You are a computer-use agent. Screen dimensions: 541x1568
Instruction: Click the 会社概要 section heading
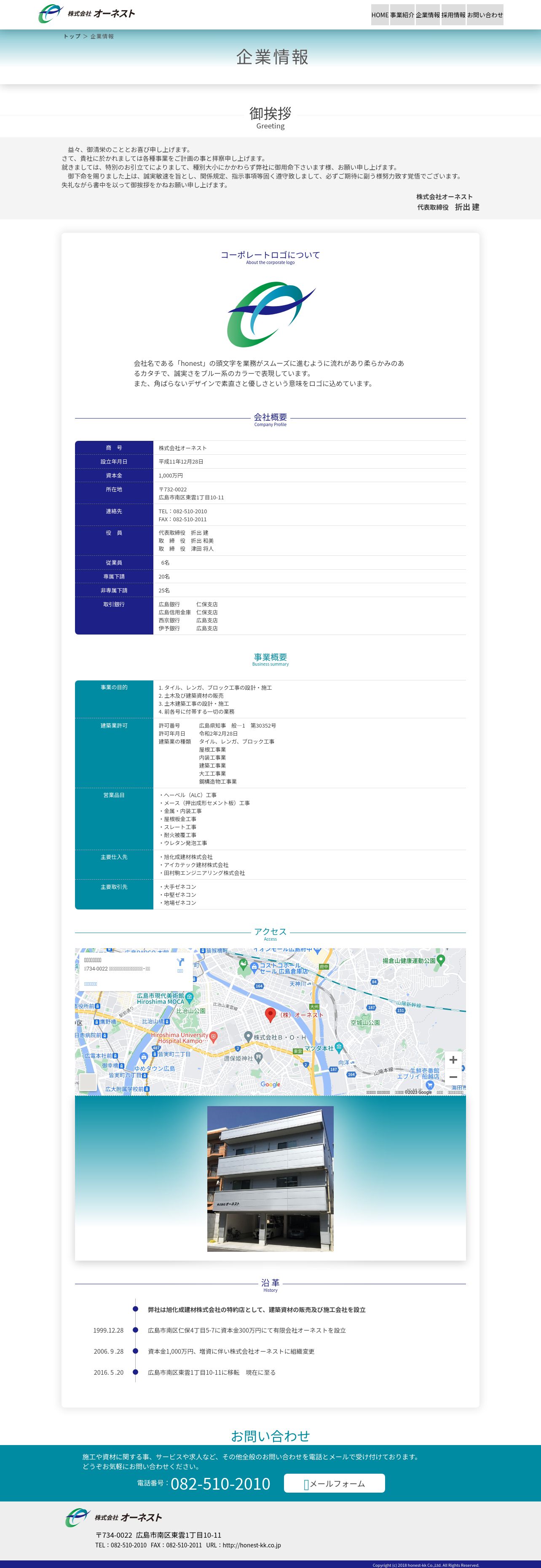(270, 417)
